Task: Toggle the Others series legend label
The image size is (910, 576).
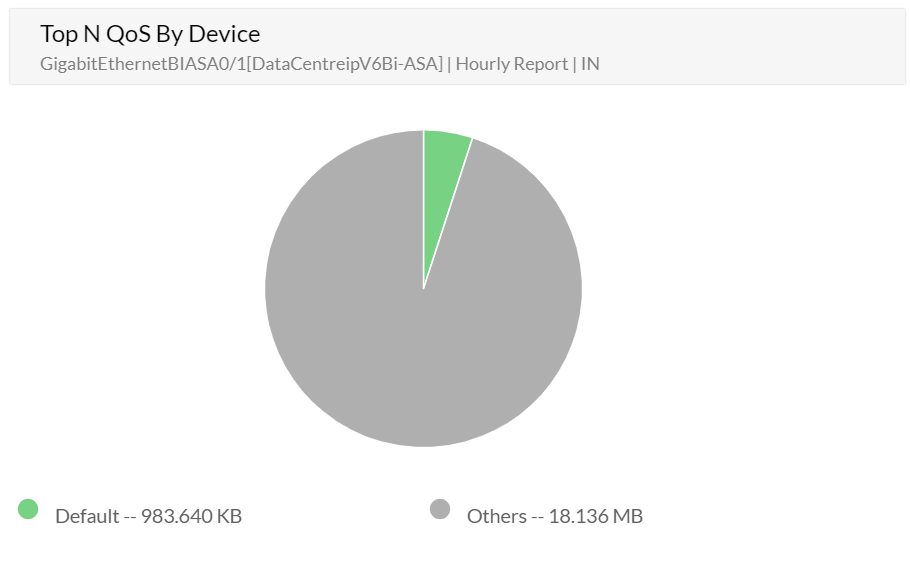Action: [x=554, y=516]
